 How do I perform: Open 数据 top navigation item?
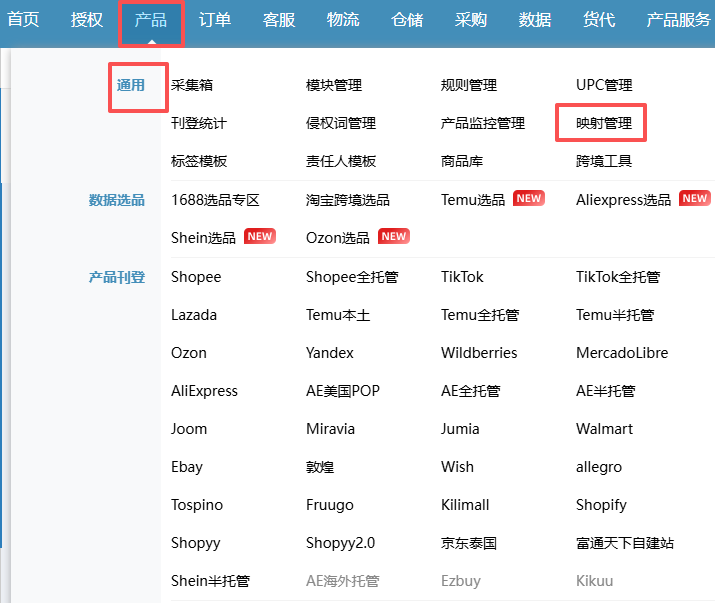click(535, 20)
